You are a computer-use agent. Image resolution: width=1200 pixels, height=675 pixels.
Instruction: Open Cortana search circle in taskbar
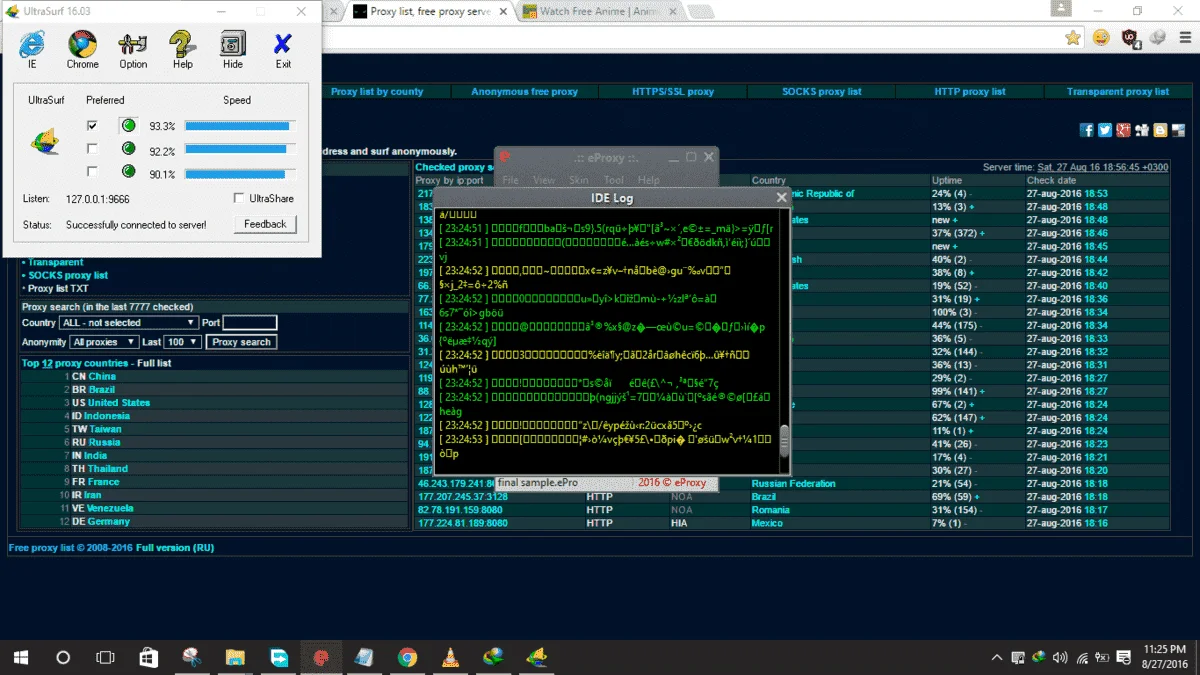(x=63, y=657)
